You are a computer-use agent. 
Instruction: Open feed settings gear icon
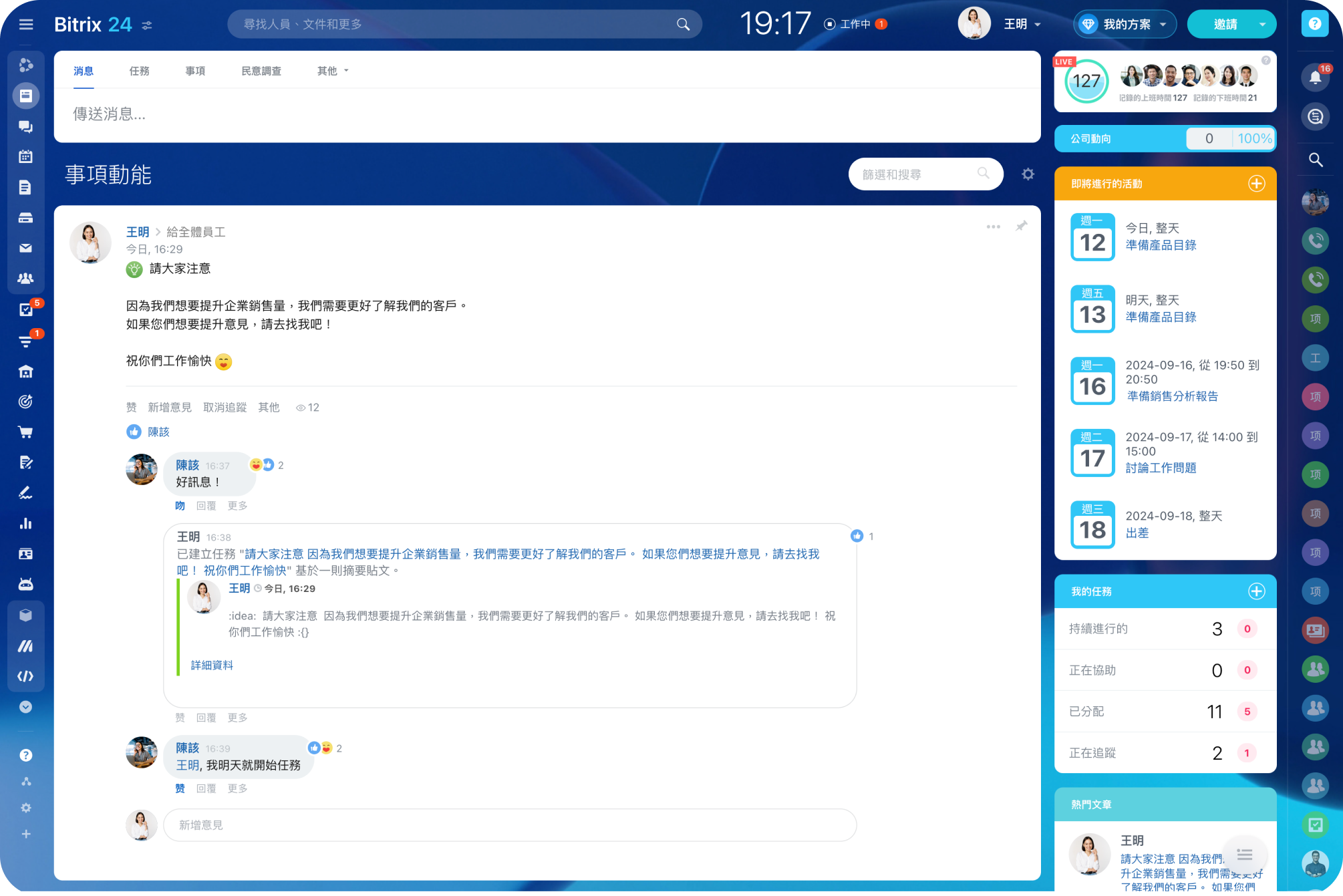coord(1028,174)
